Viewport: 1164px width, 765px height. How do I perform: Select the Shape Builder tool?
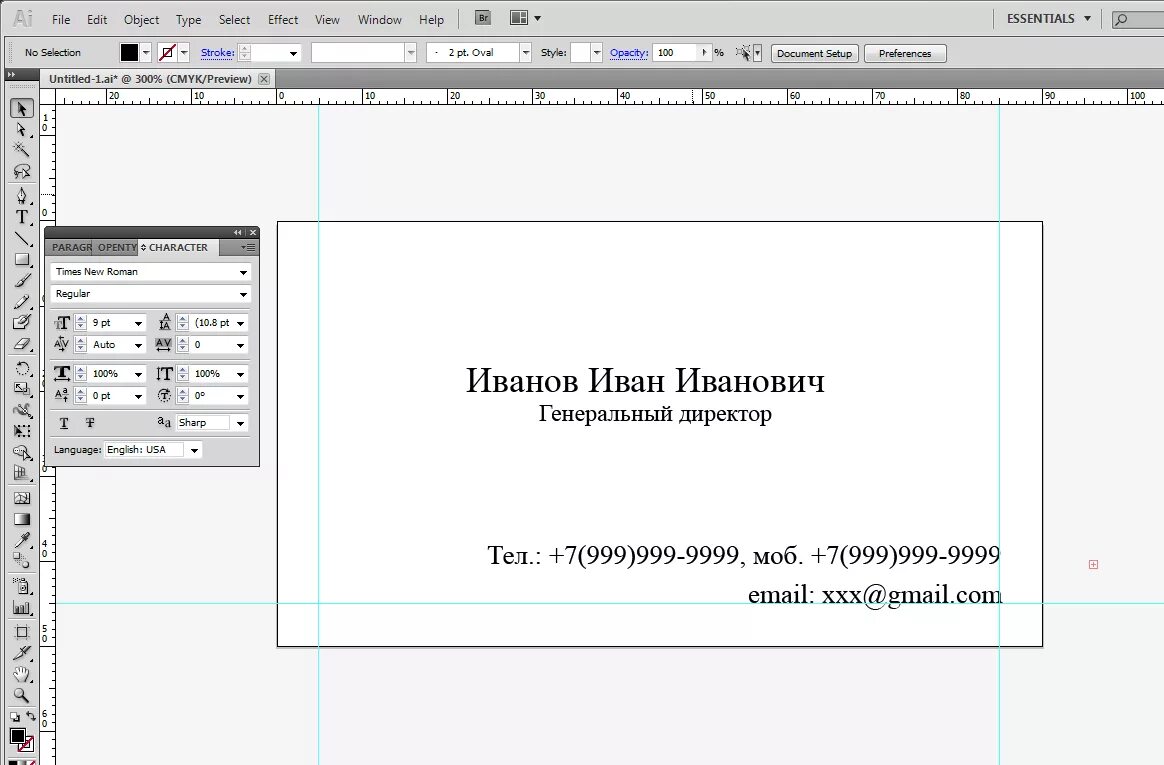pyautogui.click(x=22, y=453)
